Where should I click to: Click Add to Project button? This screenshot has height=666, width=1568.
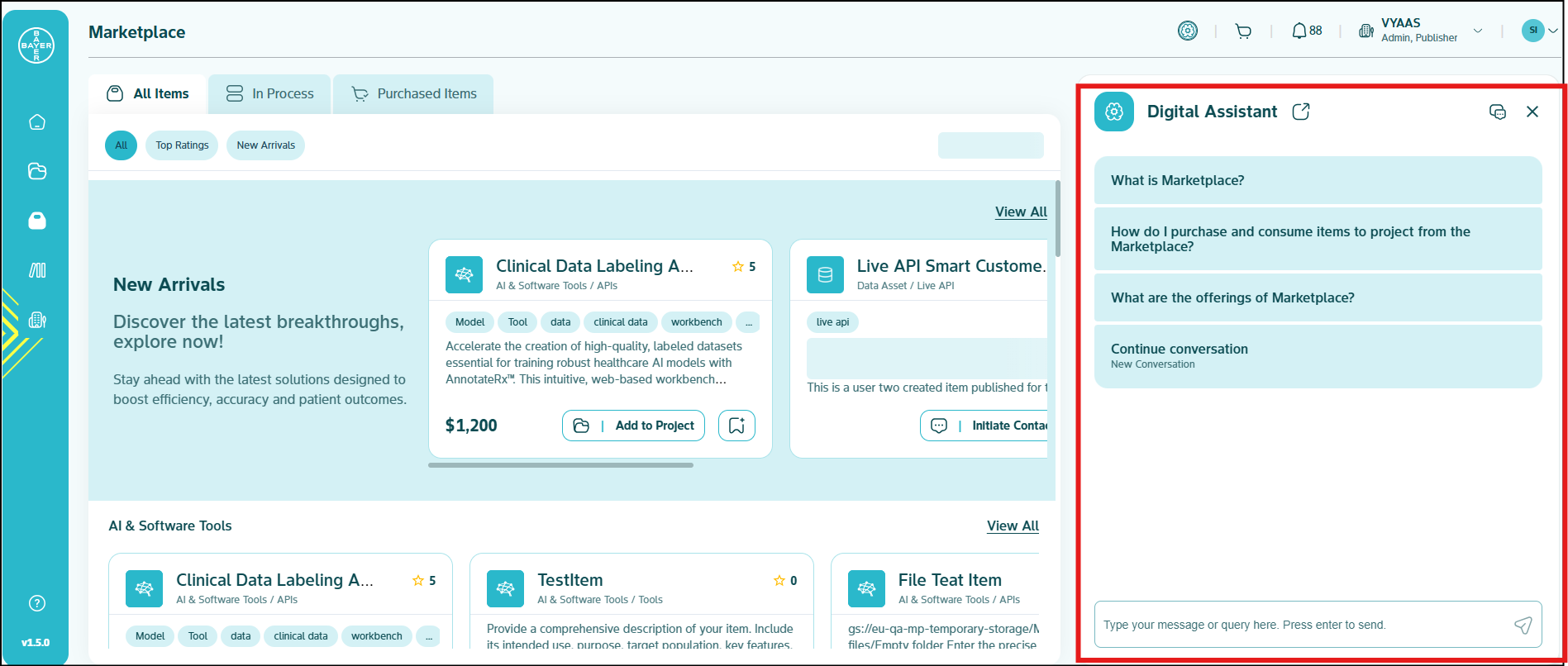pos(633,426)
